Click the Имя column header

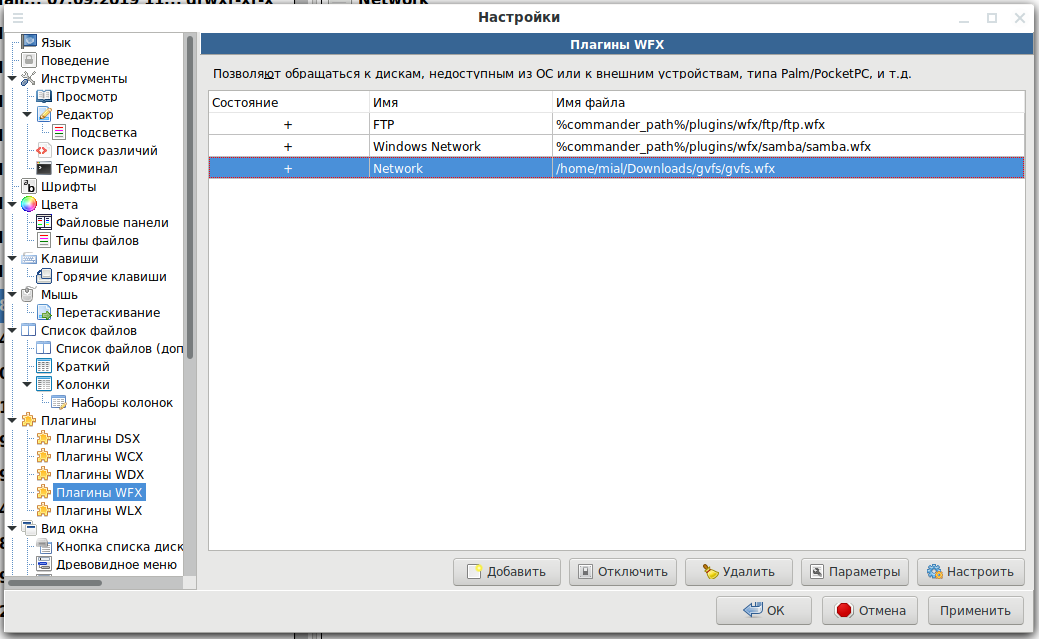tap(461, 102)
